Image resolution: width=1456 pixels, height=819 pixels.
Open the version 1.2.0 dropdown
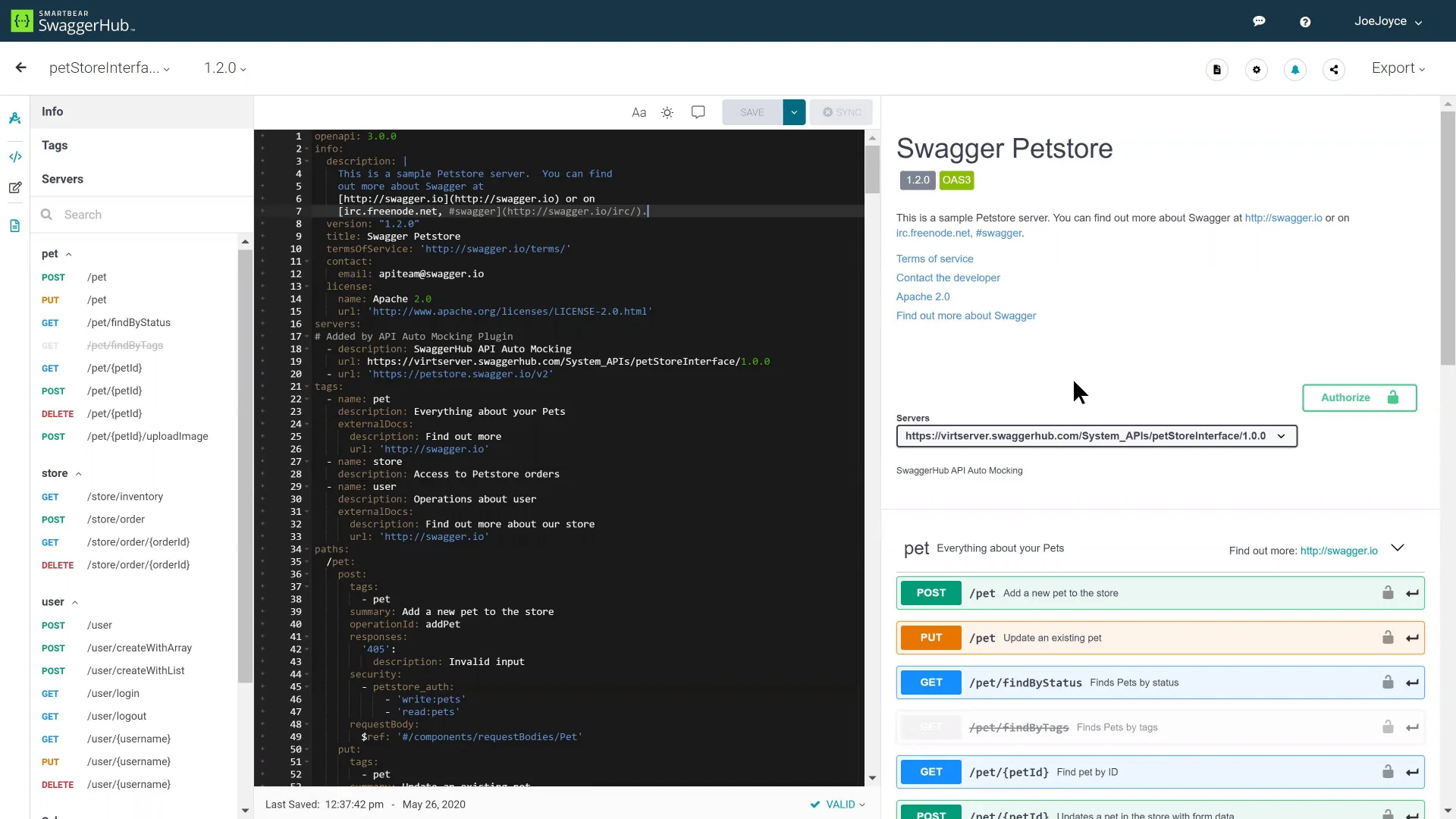(x=224, y=68)
